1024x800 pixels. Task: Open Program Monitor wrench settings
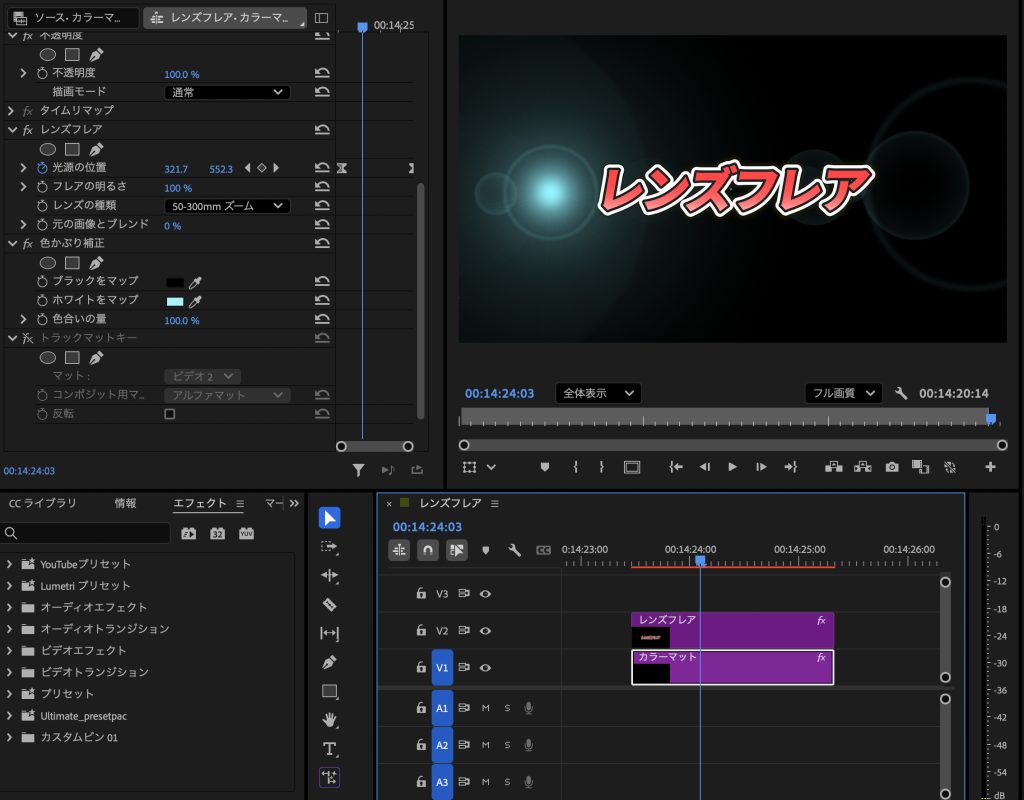point(900,394)
